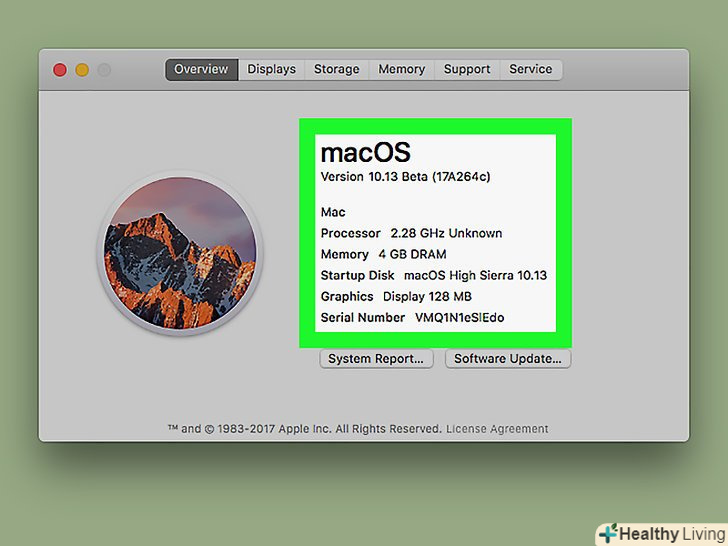Select the version text 10.13 Beta (17A264c)
This screenshot has width=728, height=546.
pyautogui.click(x=429, y=176)
